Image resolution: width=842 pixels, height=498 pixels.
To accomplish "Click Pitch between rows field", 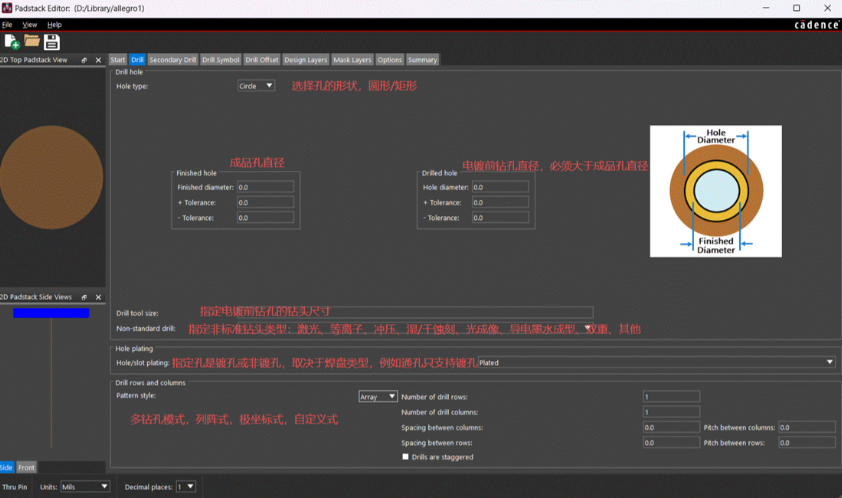I will click(807, 443).
